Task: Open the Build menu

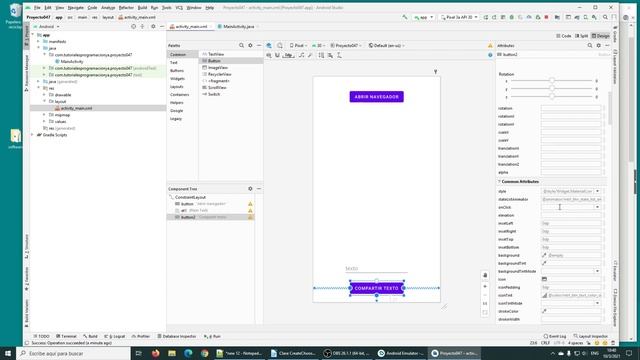Action: tap(142, 7)
